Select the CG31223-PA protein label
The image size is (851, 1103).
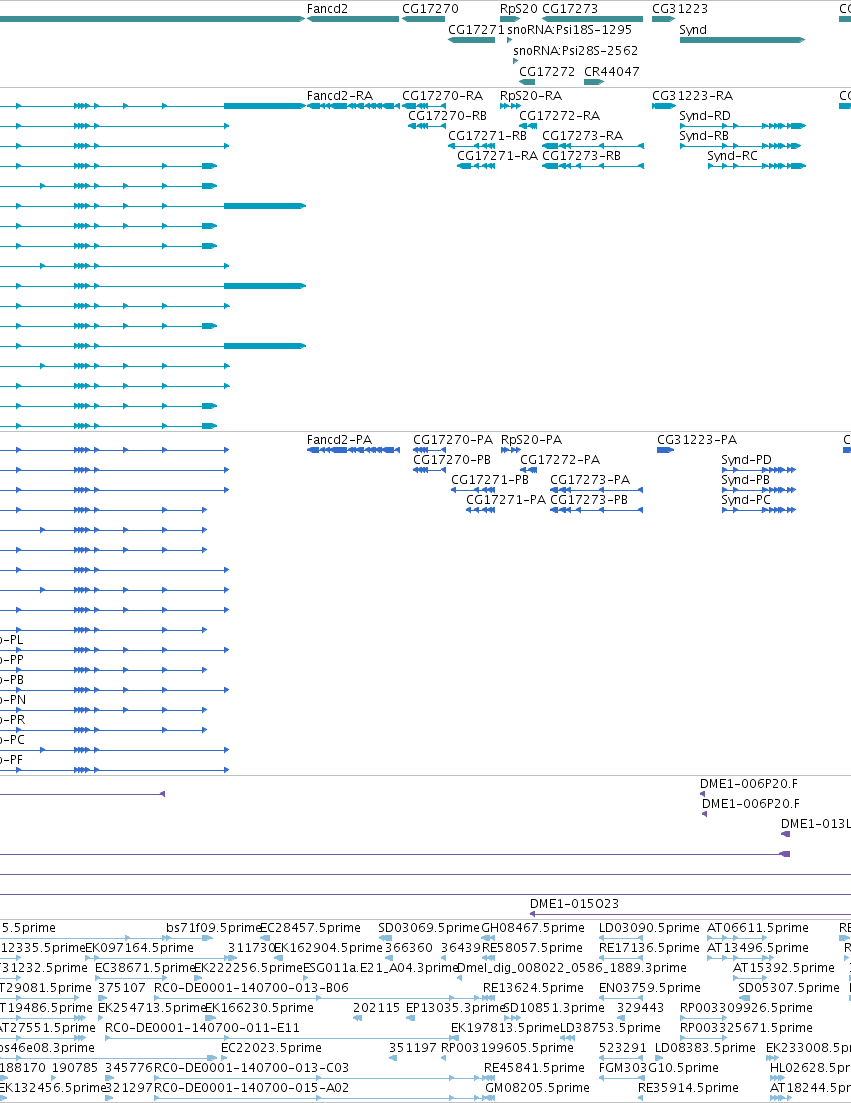(697, 440)
